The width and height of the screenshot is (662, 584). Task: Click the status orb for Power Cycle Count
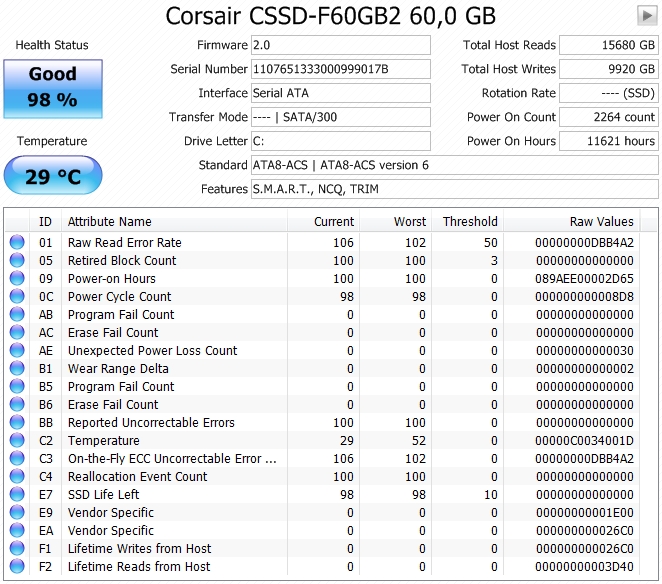17,296
